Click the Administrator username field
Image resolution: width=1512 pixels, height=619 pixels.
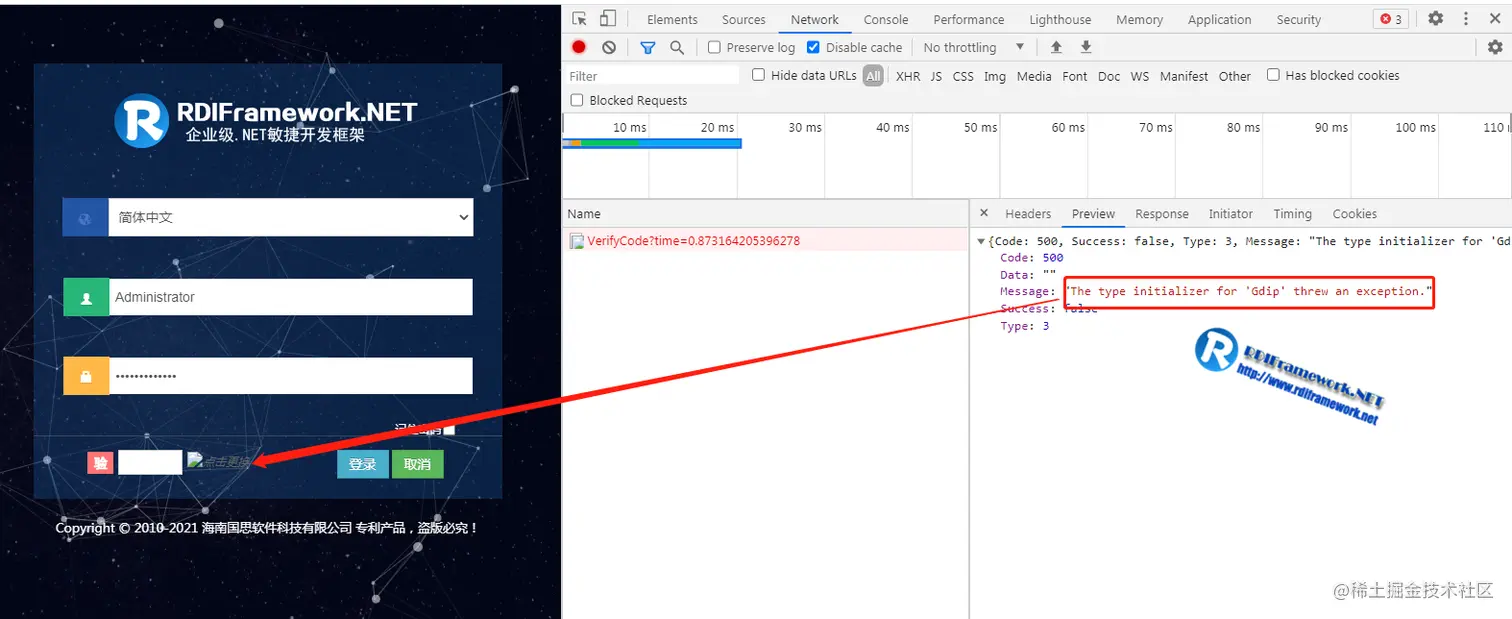(x=290, y=297)
